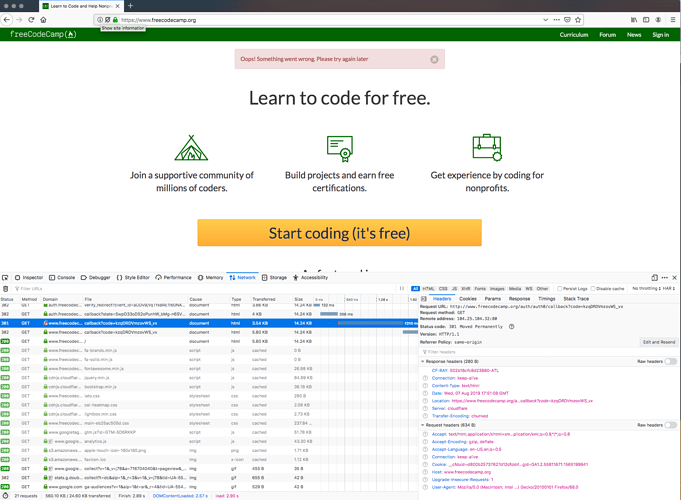
Task: Toggle the browser sidebar icon
Action: tap(646, 20)
